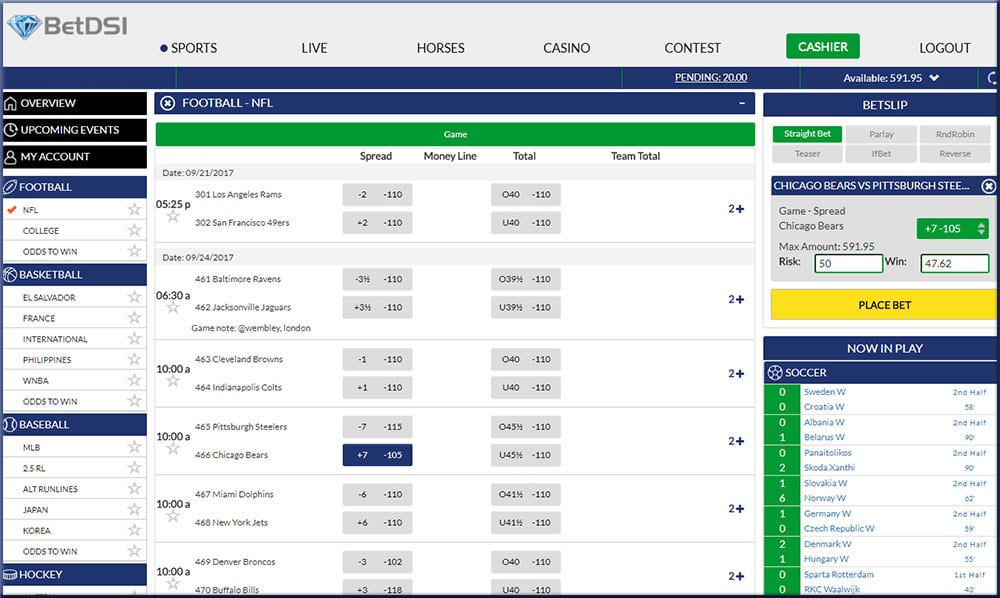Open the HORSES section
This screenshot has height=598, width=1000.
[441, 48]
